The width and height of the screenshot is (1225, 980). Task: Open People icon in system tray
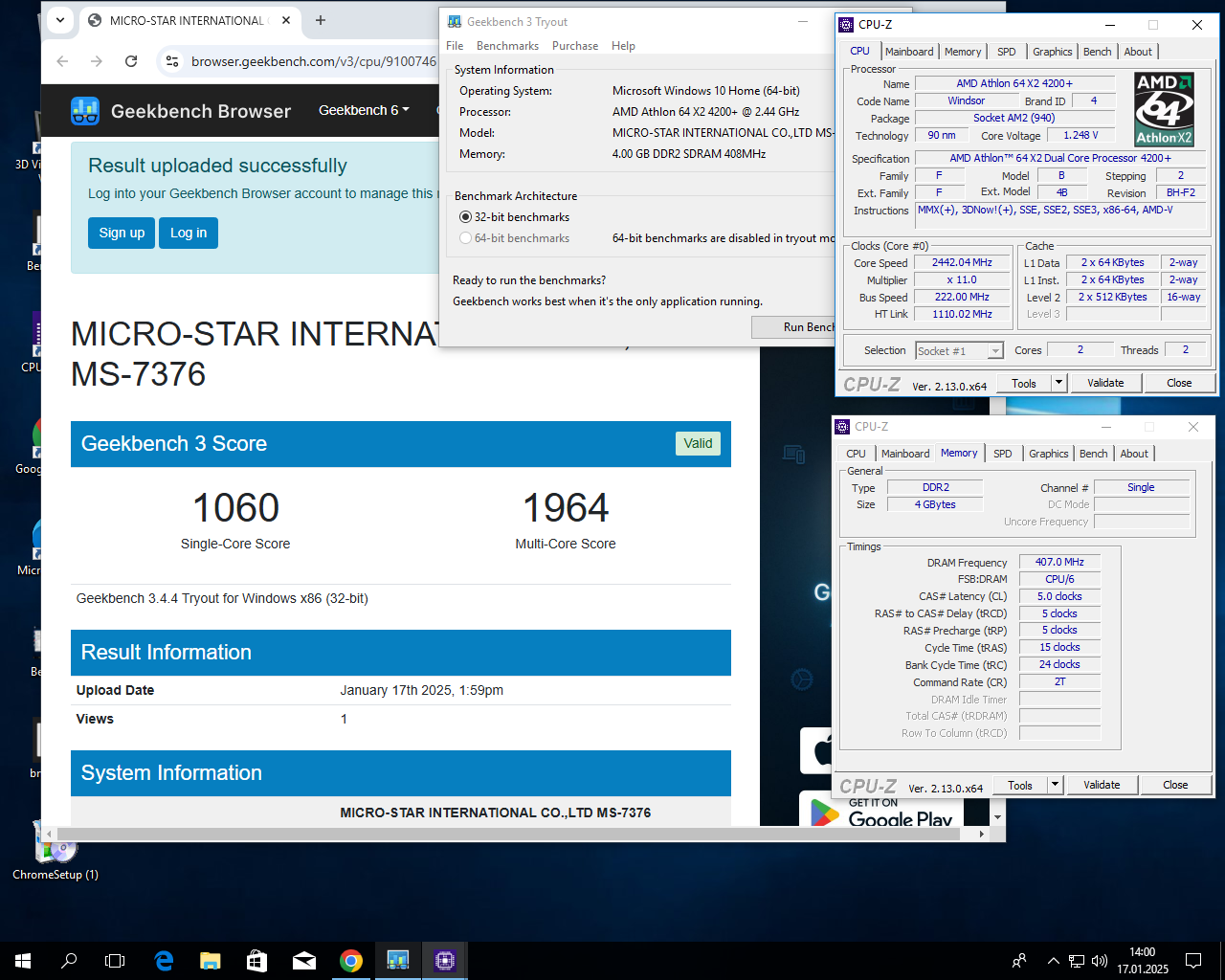point(1019,961)
